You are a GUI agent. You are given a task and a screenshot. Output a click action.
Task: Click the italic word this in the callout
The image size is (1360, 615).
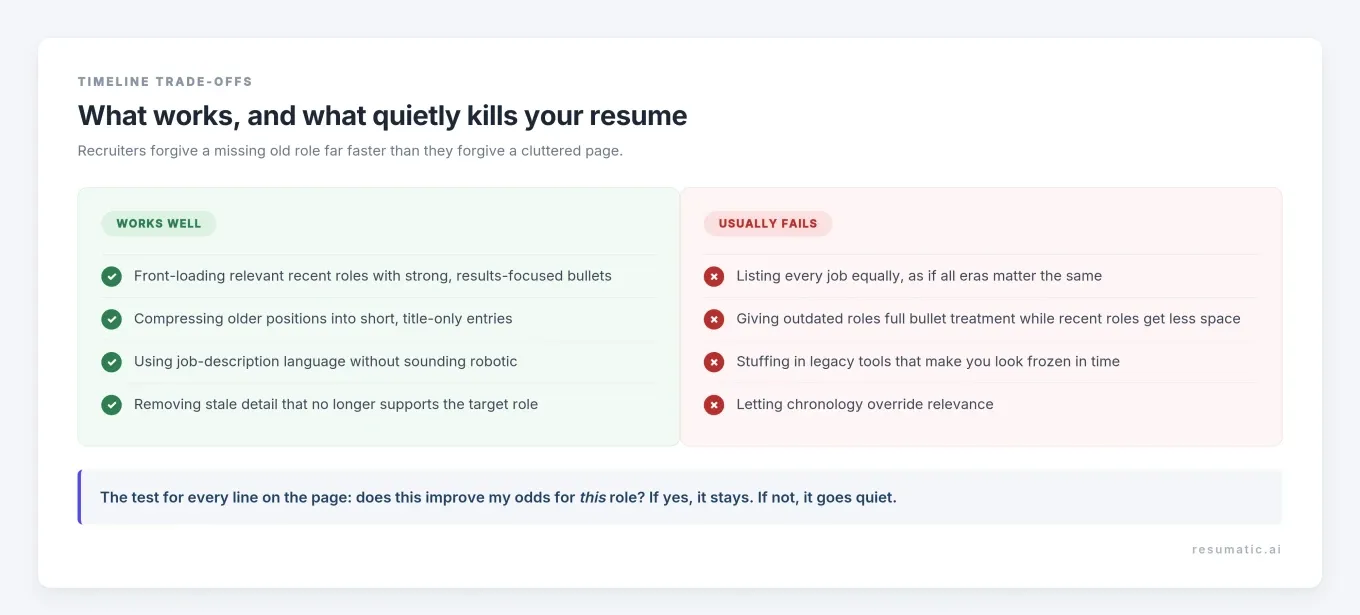593,497
